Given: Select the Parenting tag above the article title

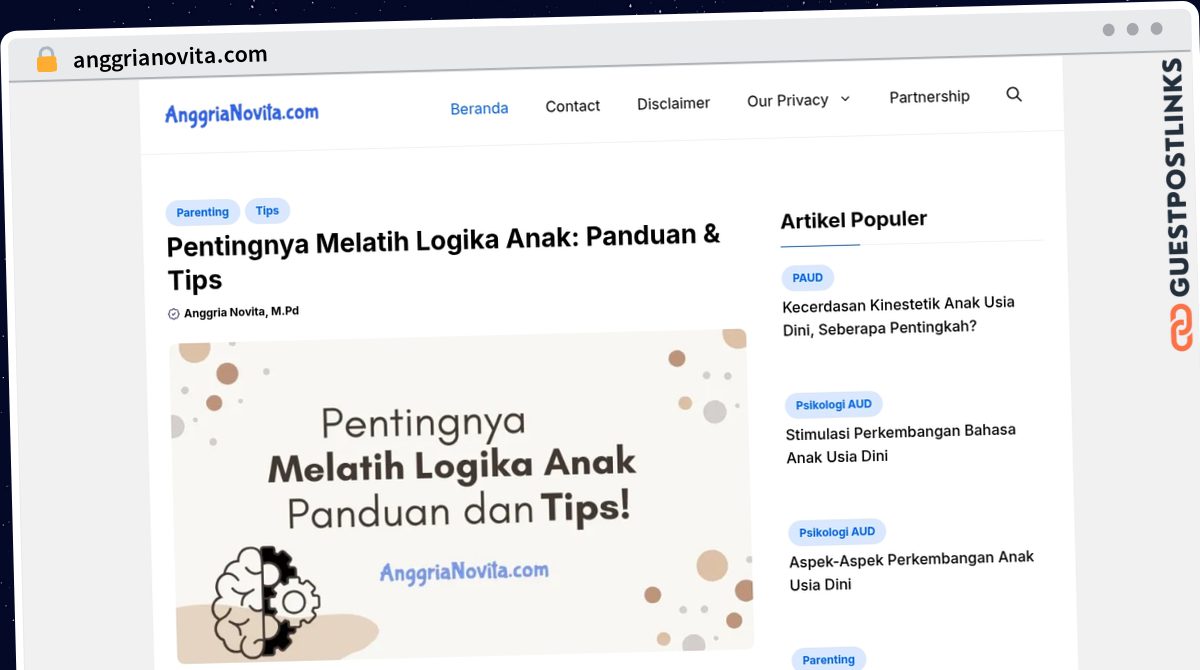Looking at the screenshot, I should click(x=203, y=212).
